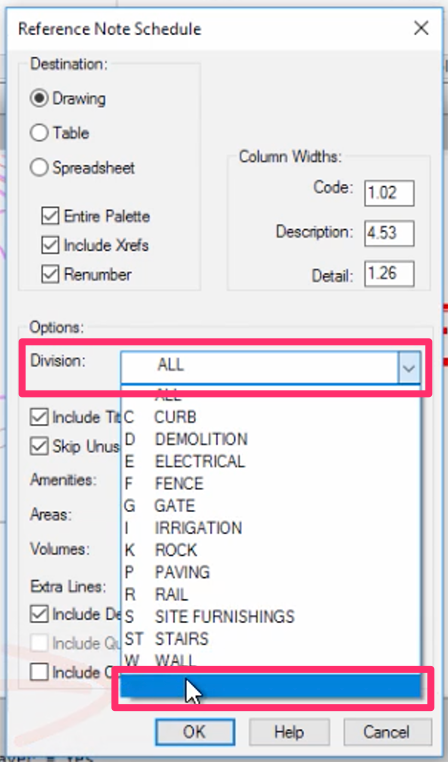The image size is (448, 762).
Task: Collapse the Division dropdown with its arrow
Action: tap(409, 368)
